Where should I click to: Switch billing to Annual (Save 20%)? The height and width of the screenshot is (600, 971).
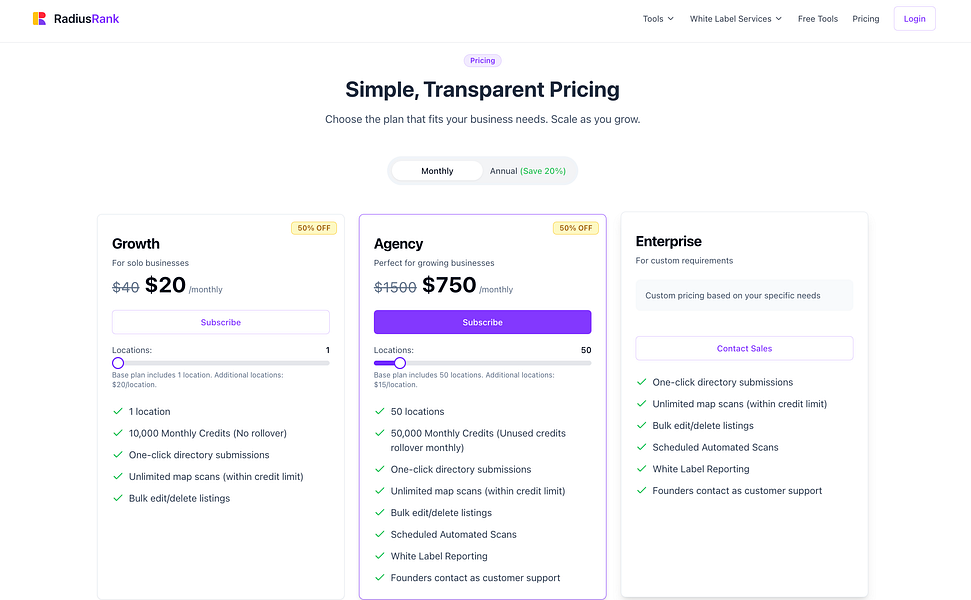pos(527,171)
